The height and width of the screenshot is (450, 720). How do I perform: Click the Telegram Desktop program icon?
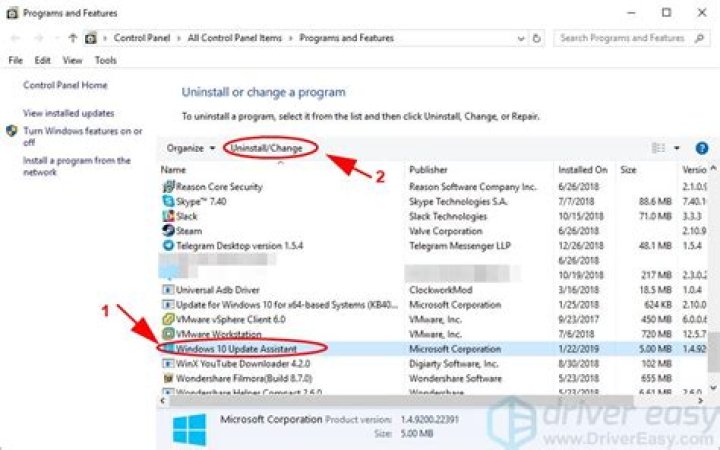169,246
